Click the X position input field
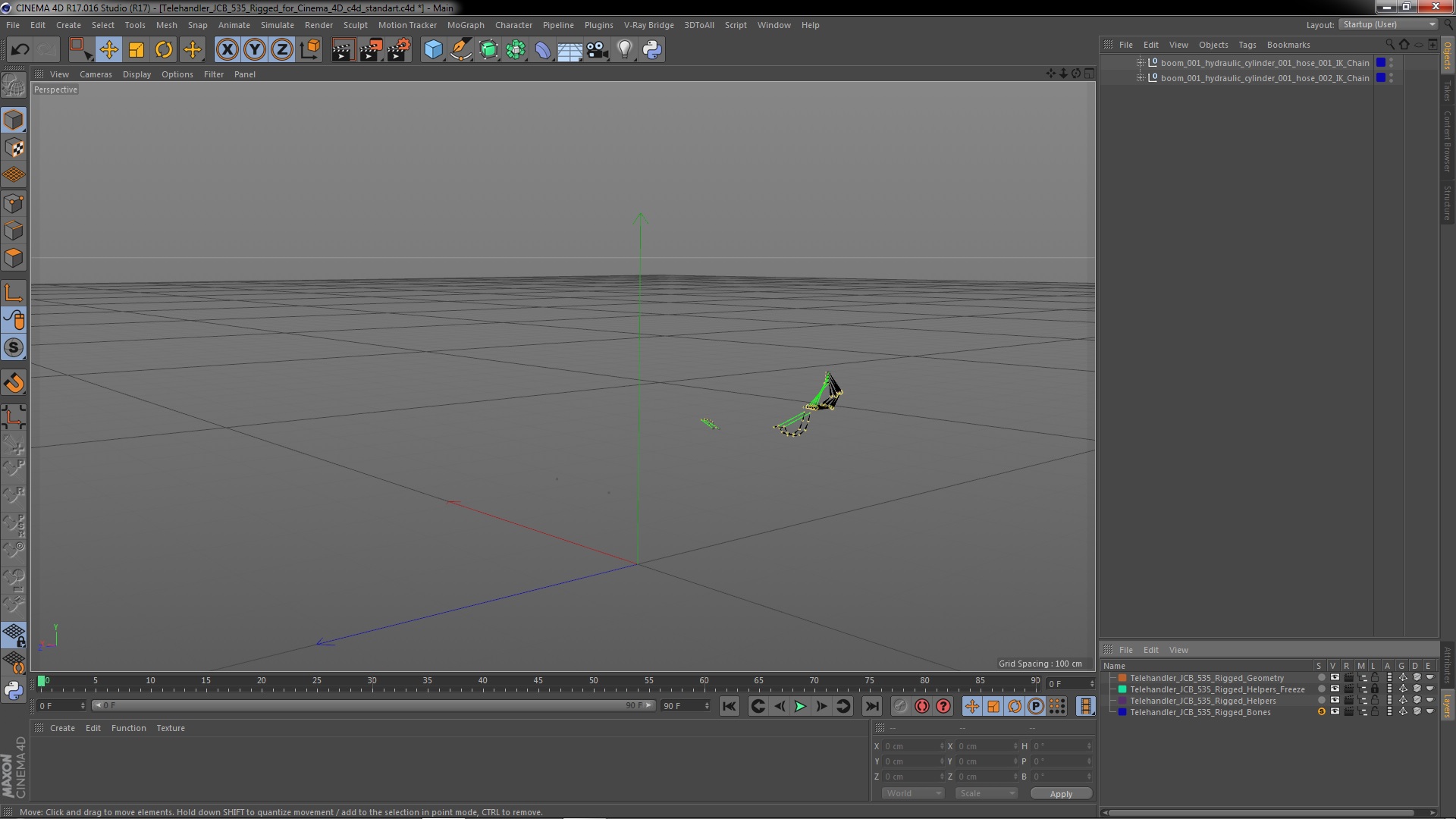 click(x=913, y=746)
